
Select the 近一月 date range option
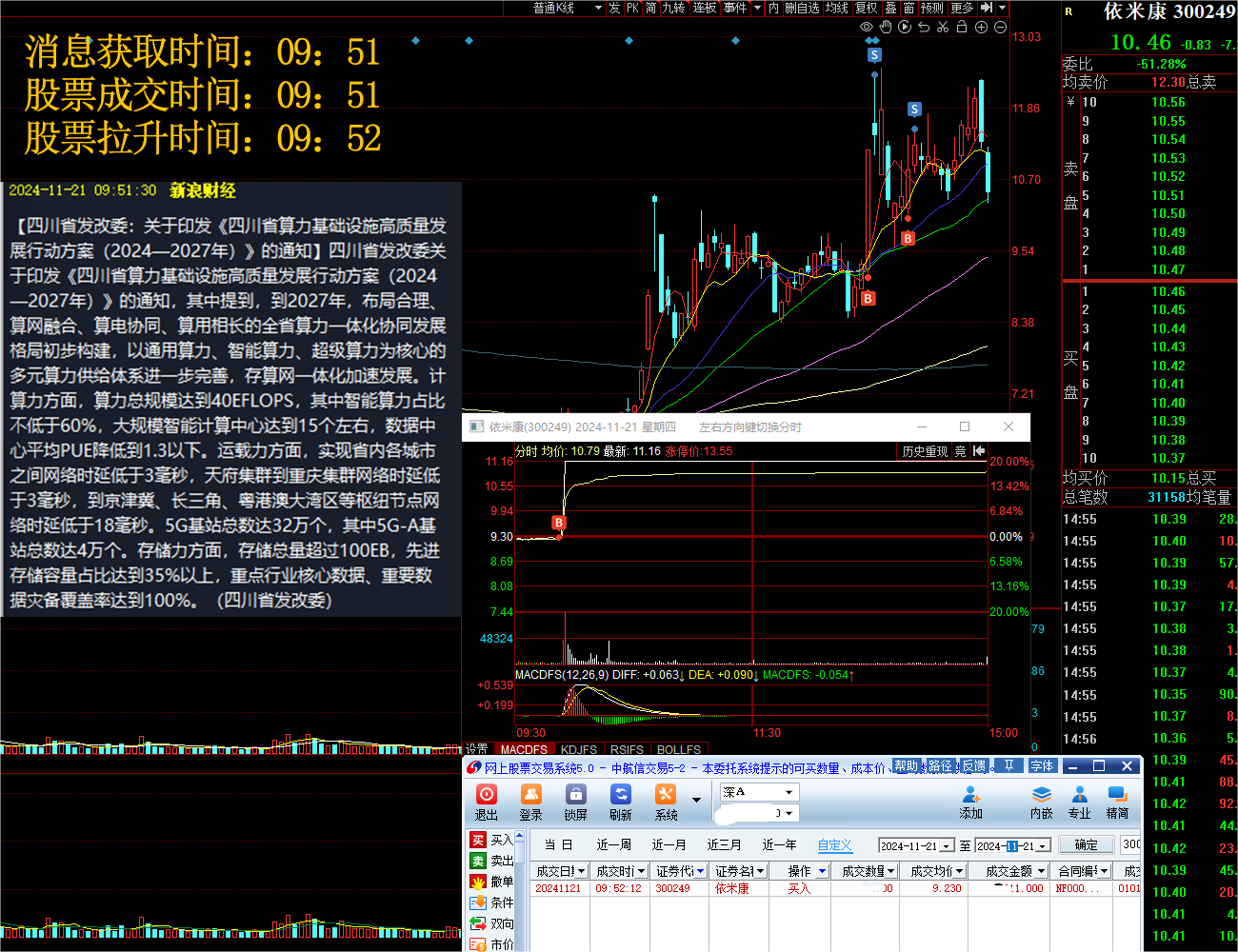click(669, 845)
